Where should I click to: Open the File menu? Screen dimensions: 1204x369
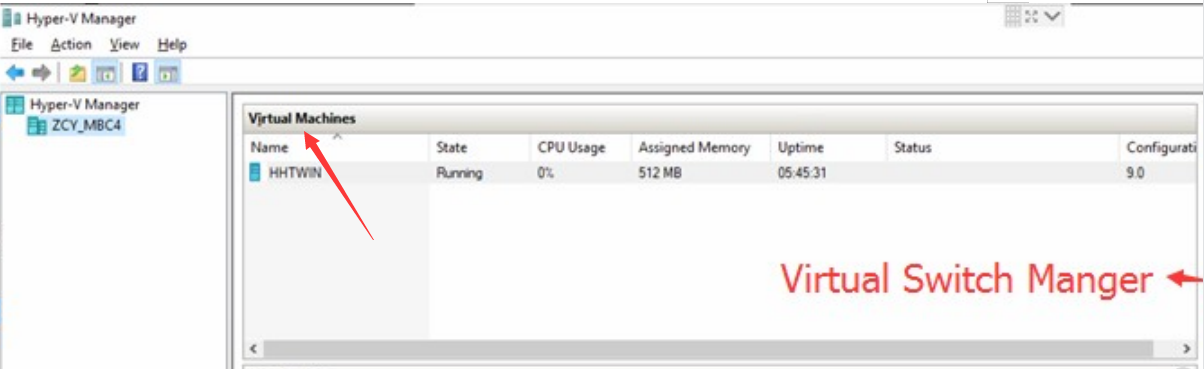point(22,44)
